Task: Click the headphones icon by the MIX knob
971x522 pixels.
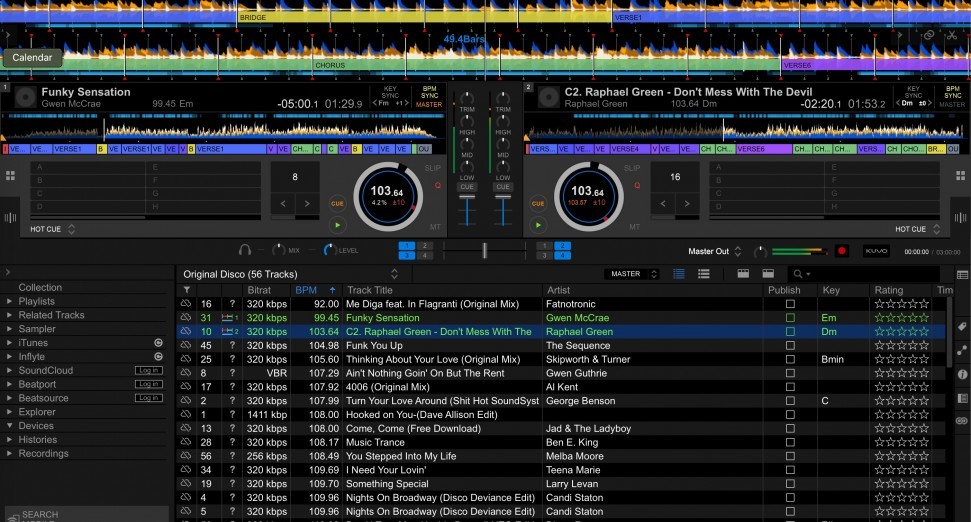Action: pyautogui.click(x=245, y=250)
